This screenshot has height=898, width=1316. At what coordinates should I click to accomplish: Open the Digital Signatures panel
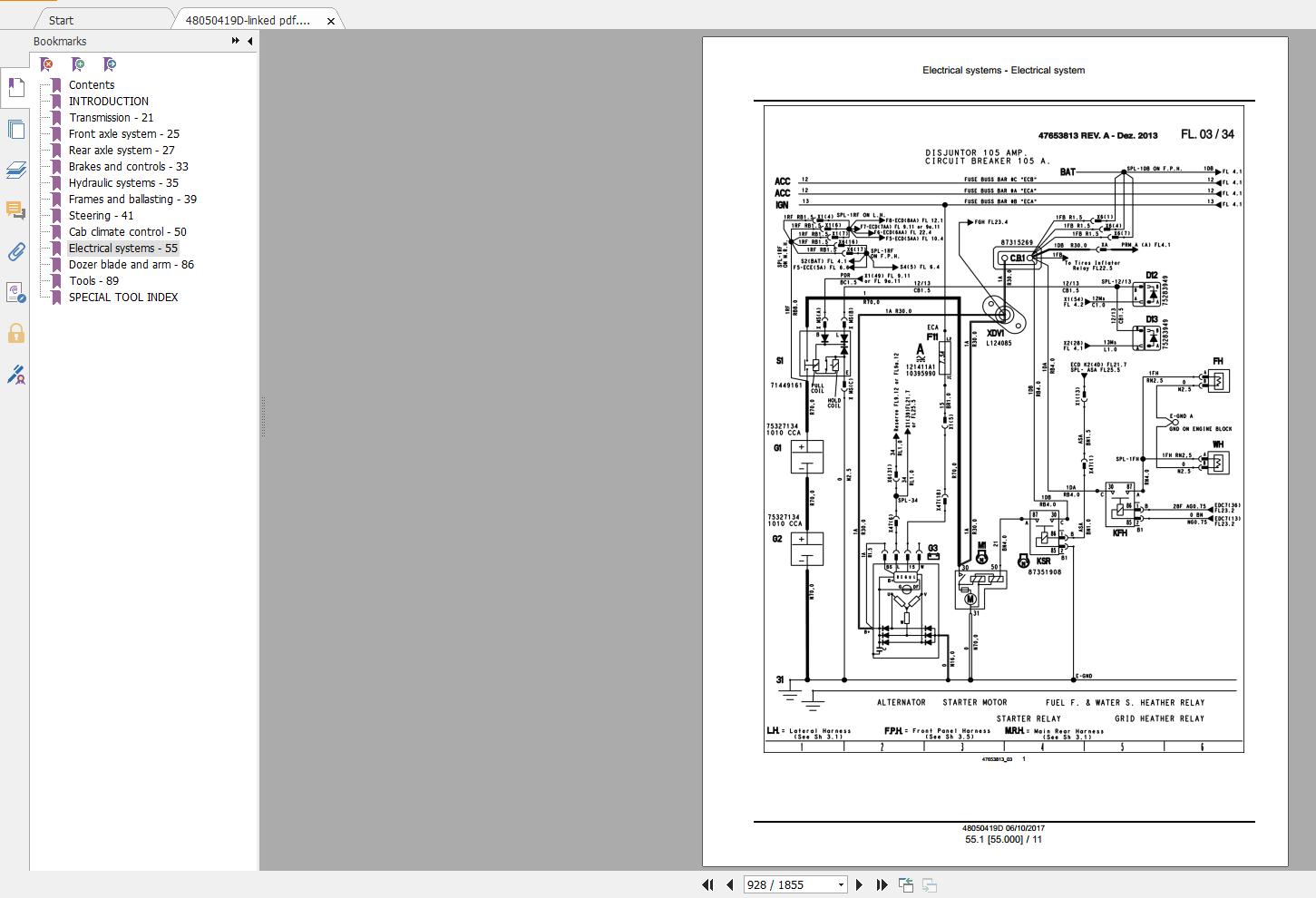15,292
